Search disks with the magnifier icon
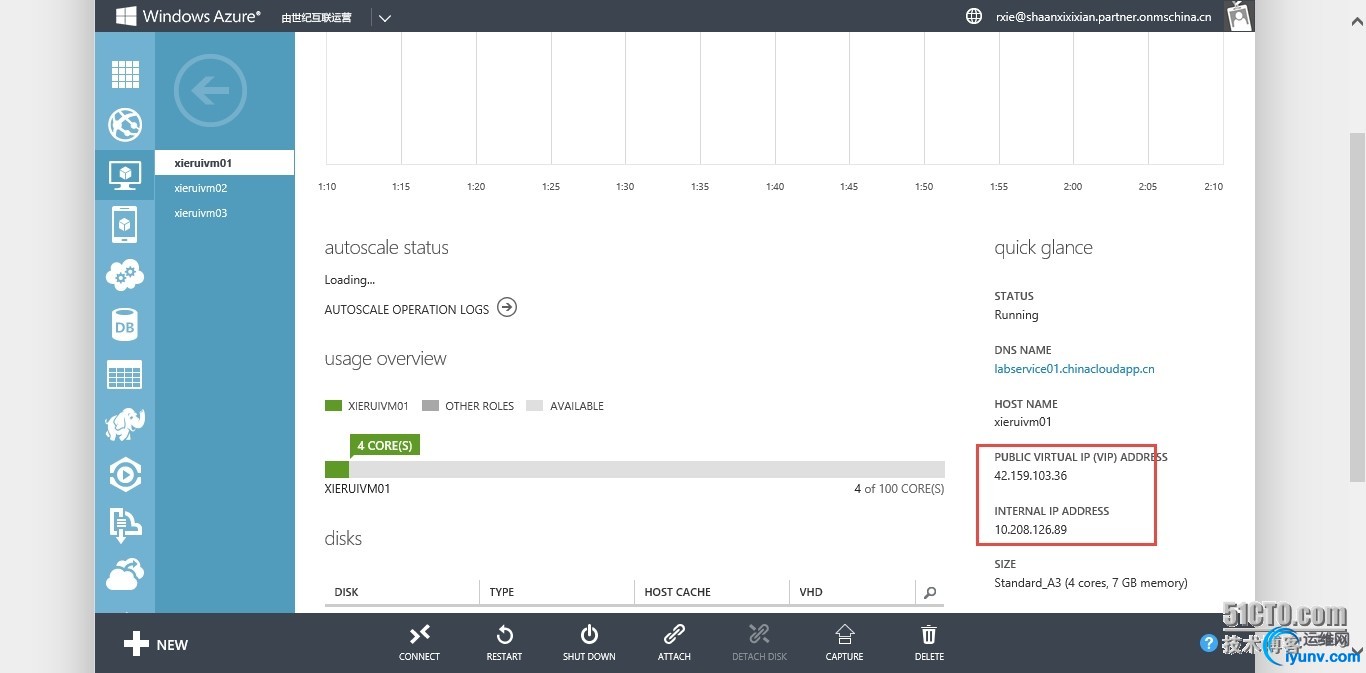Screen dimensions: 1366x673 930,592
